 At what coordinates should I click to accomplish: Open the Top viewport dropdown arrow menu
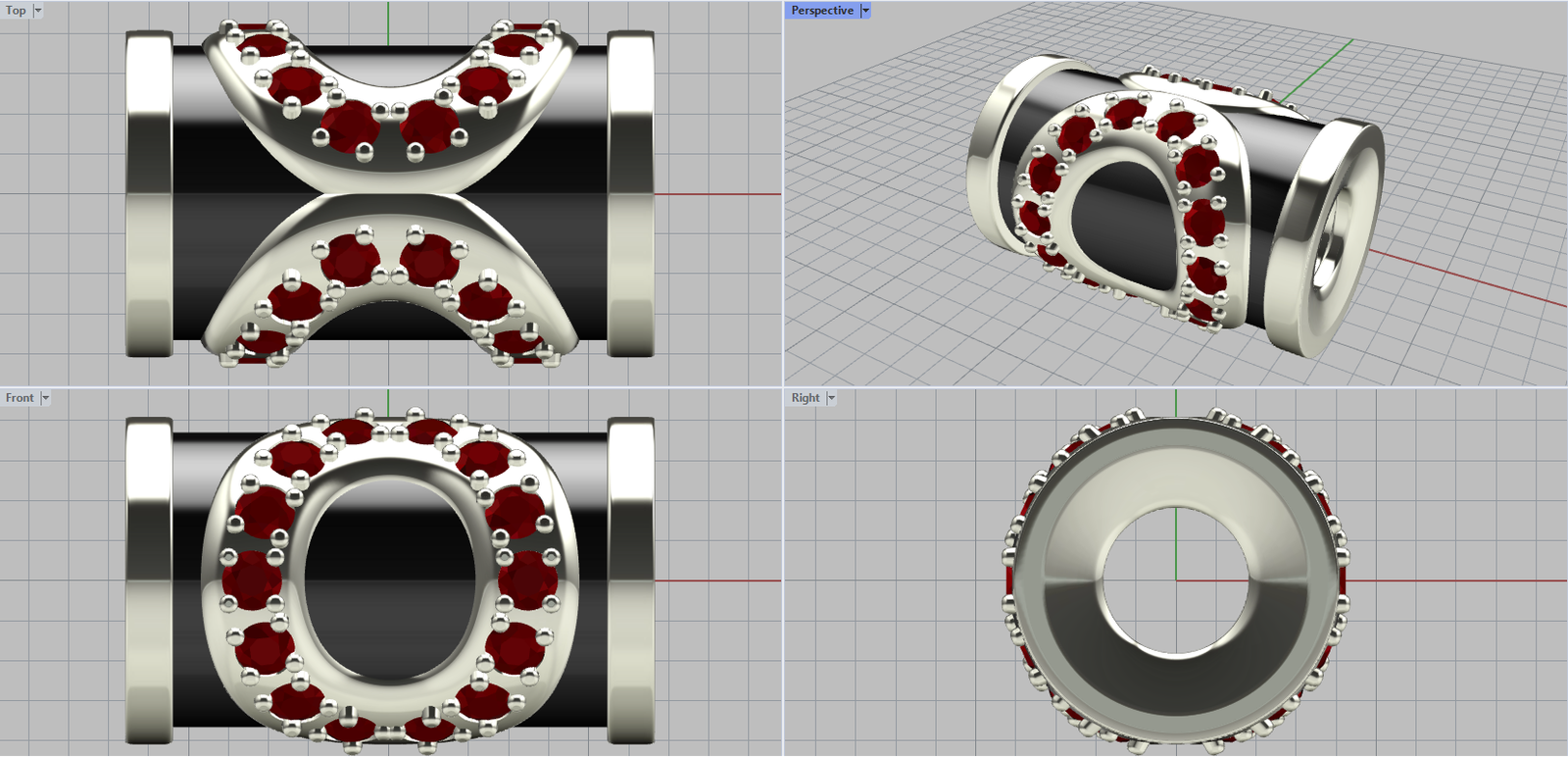click(38, 11)
